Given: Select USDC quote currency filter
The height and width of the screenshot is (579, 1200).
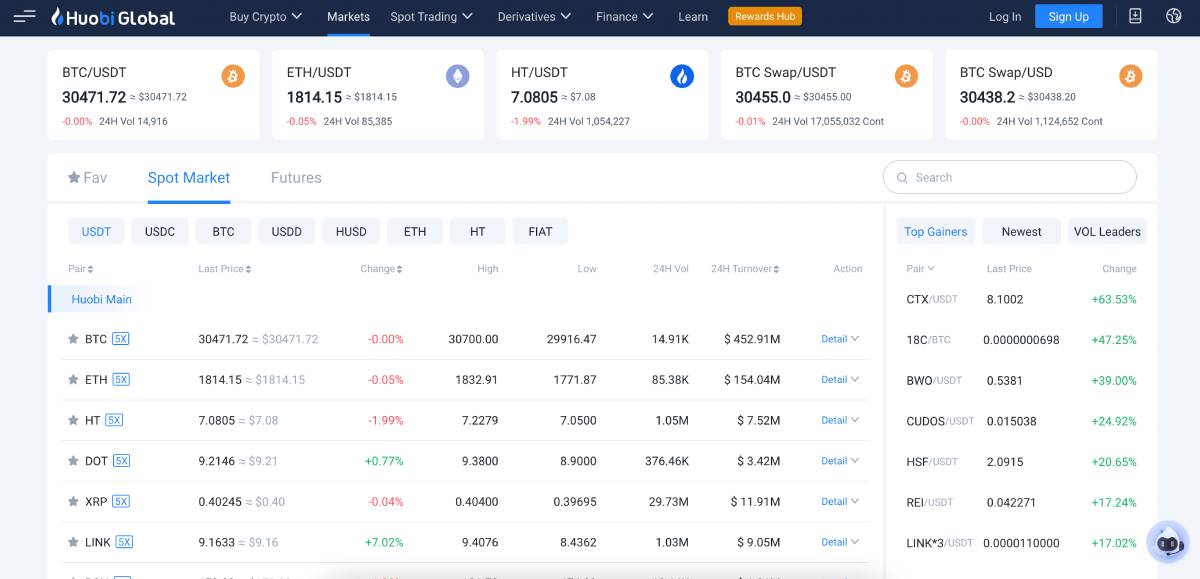Looking at the screenshot, I should [x=160, y=231].
